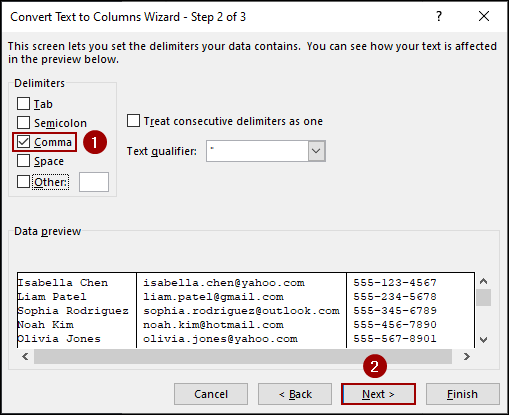
Task: Uncheck the Comma delimiter checkbox
Action: 23,142
